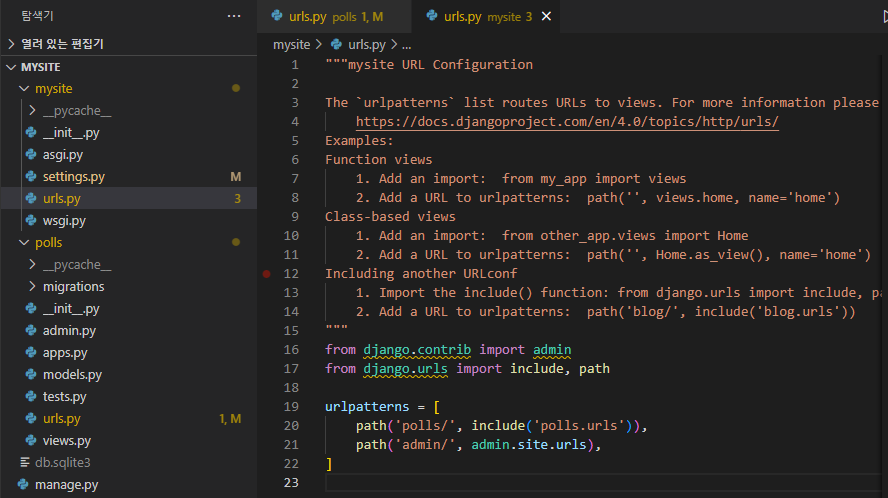Close the urls.py mysite tab
888x498 pixels.
546,16
